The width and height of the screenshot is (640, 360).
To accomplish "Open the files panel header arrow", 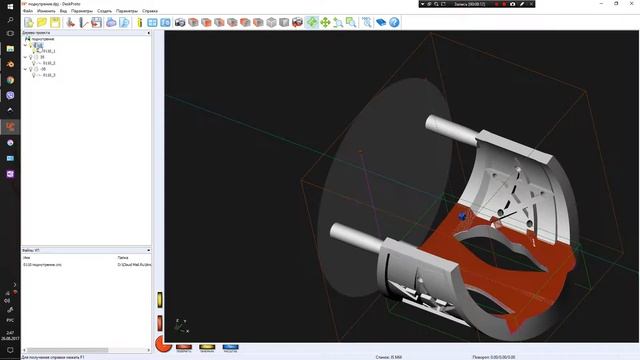I will click(x=148, y=250).
